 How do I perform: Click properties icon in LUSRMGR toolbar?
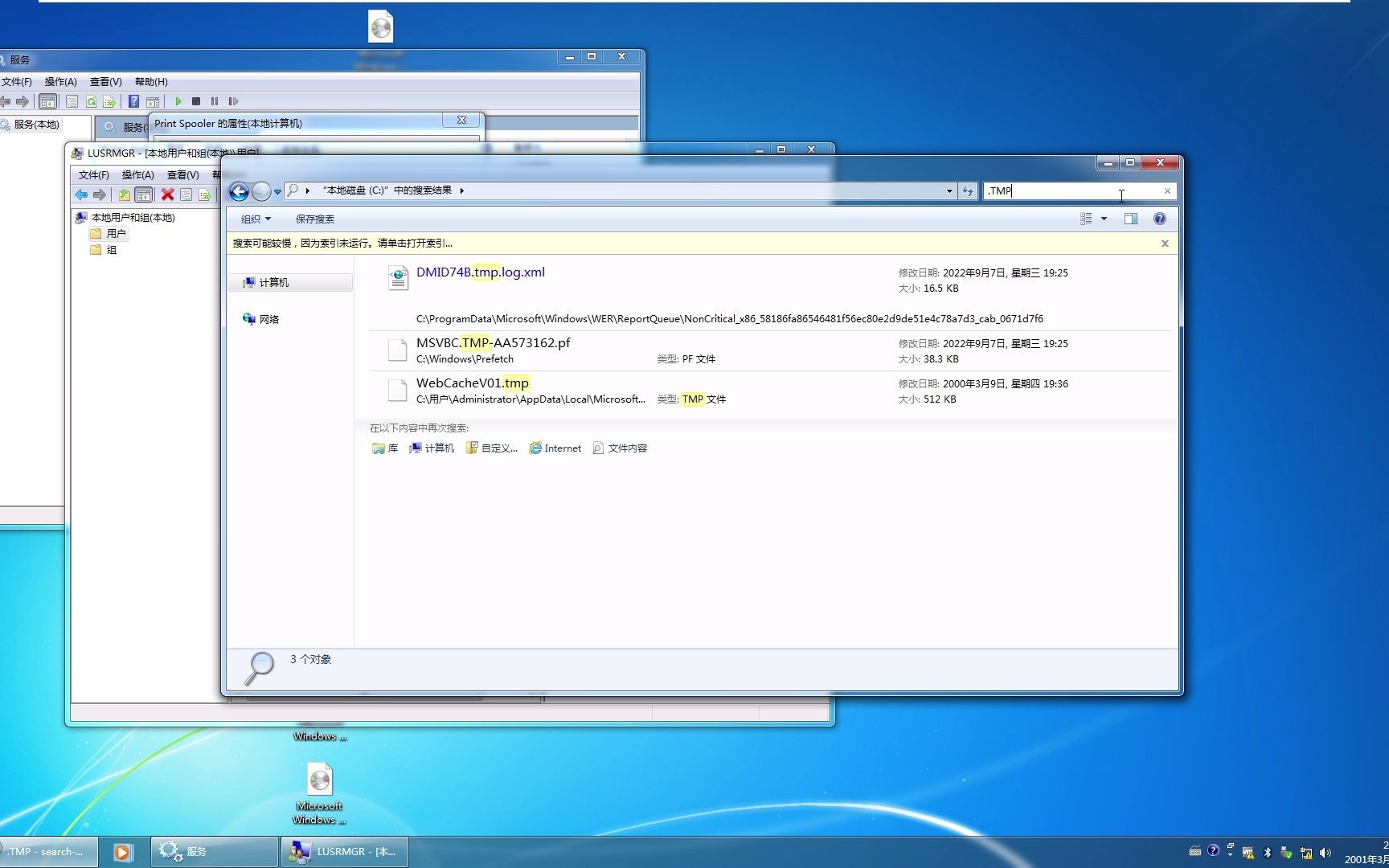[x=186, y=194]
